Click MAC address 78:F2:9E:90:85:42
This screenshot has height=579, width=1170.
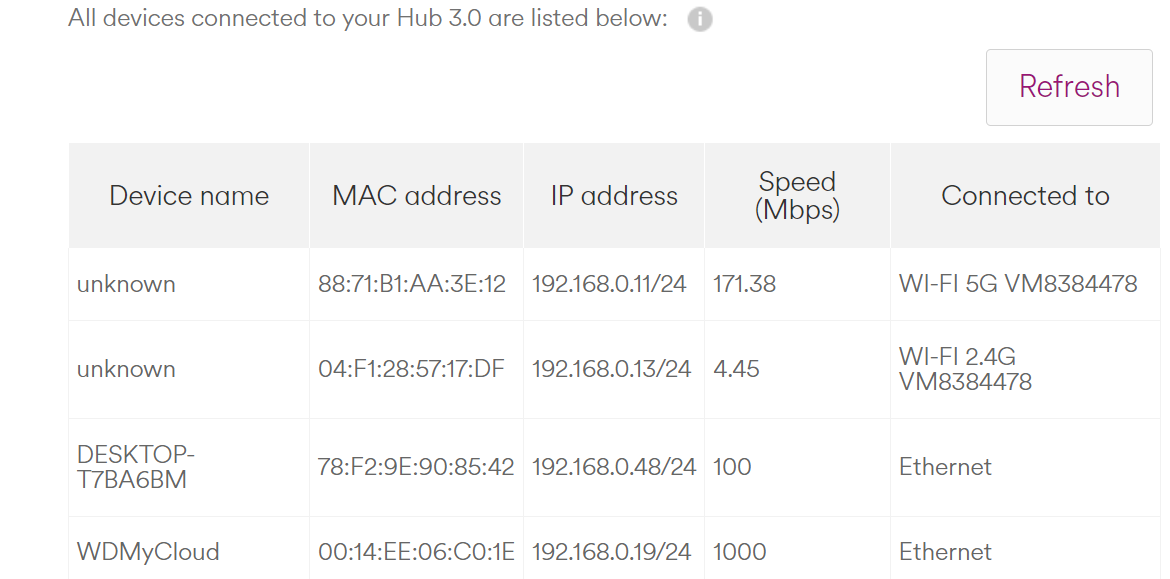pos(416,467)
